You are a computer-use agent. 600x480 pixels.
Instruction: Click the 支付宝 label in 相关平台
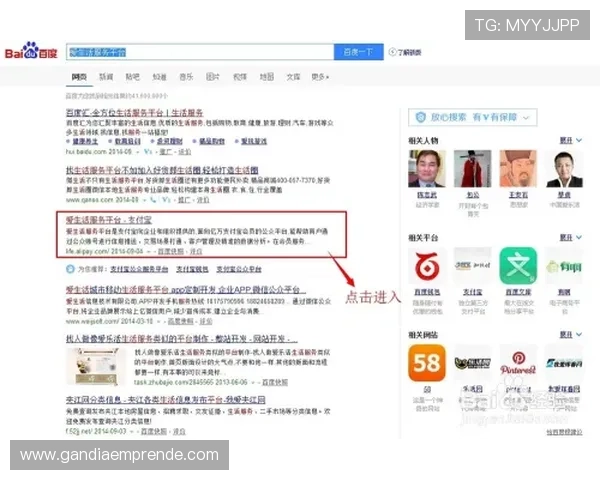pos(473,292)
